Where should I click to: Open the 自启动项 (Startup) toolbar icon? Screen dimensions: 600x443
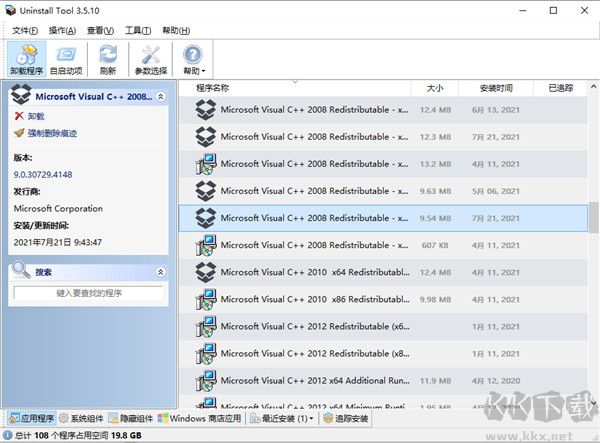click(67, 56)
